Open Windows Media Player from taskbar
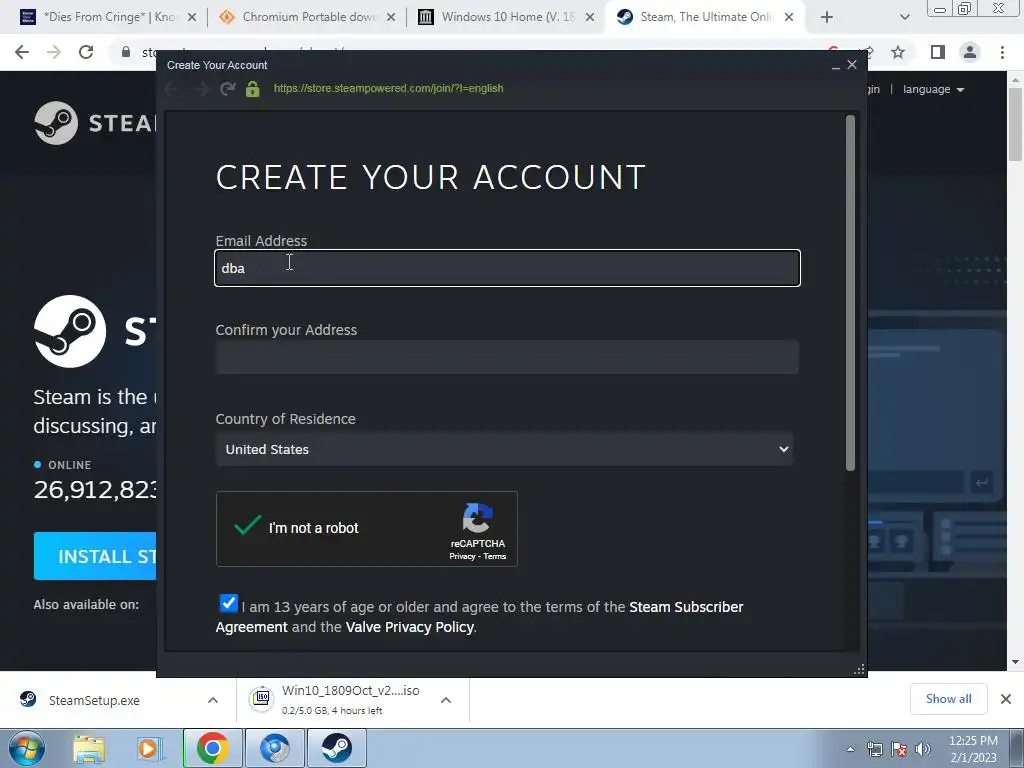 (151, 748)
